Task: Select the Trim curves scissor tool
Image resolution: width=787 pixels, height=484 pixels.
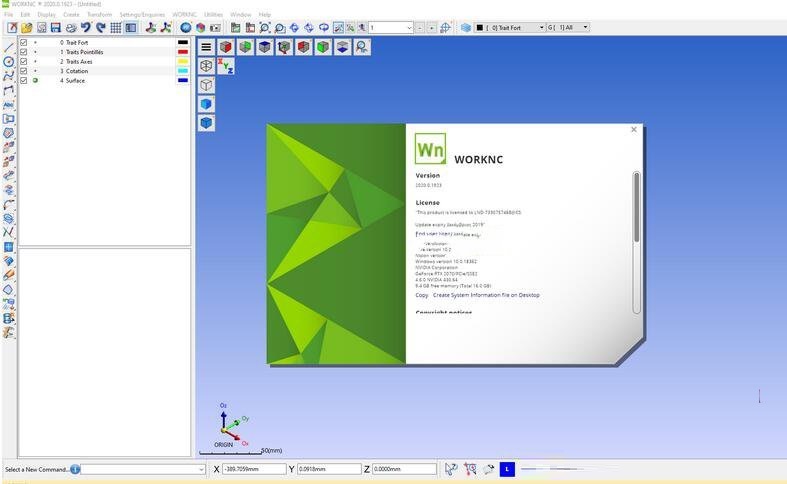Action: click(x=9, y=232)
